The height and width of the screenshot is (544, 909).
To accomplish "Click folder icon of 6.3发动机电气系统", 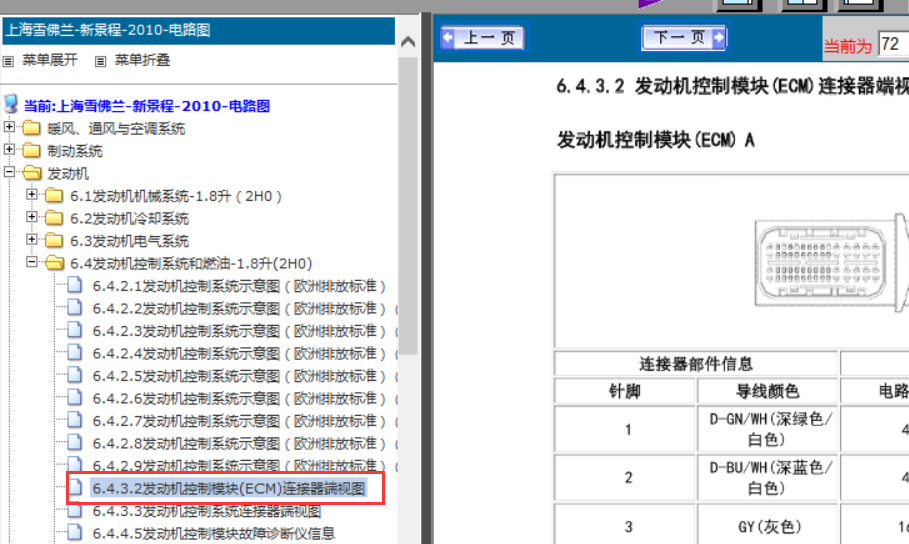I will [54, 241].
